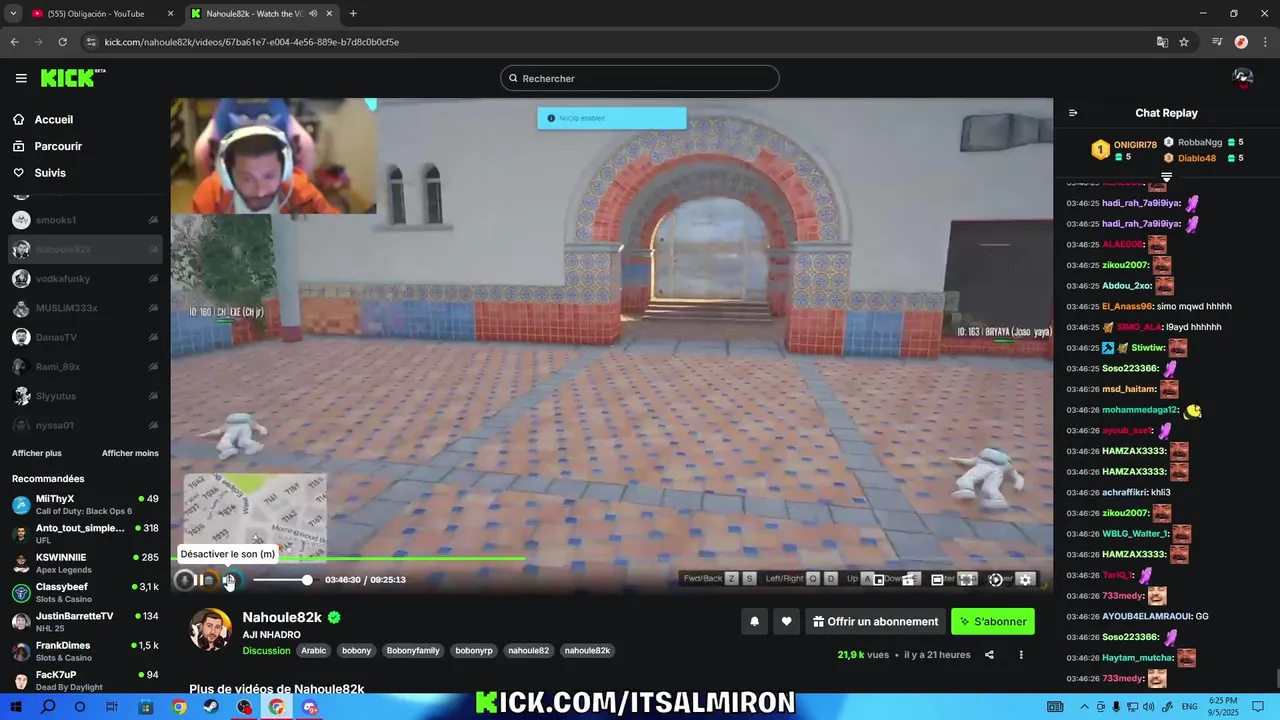This screenshot has width=1280, height=720.
Task: Open recommended channel MiiThyX
Action: click(85, 504)
